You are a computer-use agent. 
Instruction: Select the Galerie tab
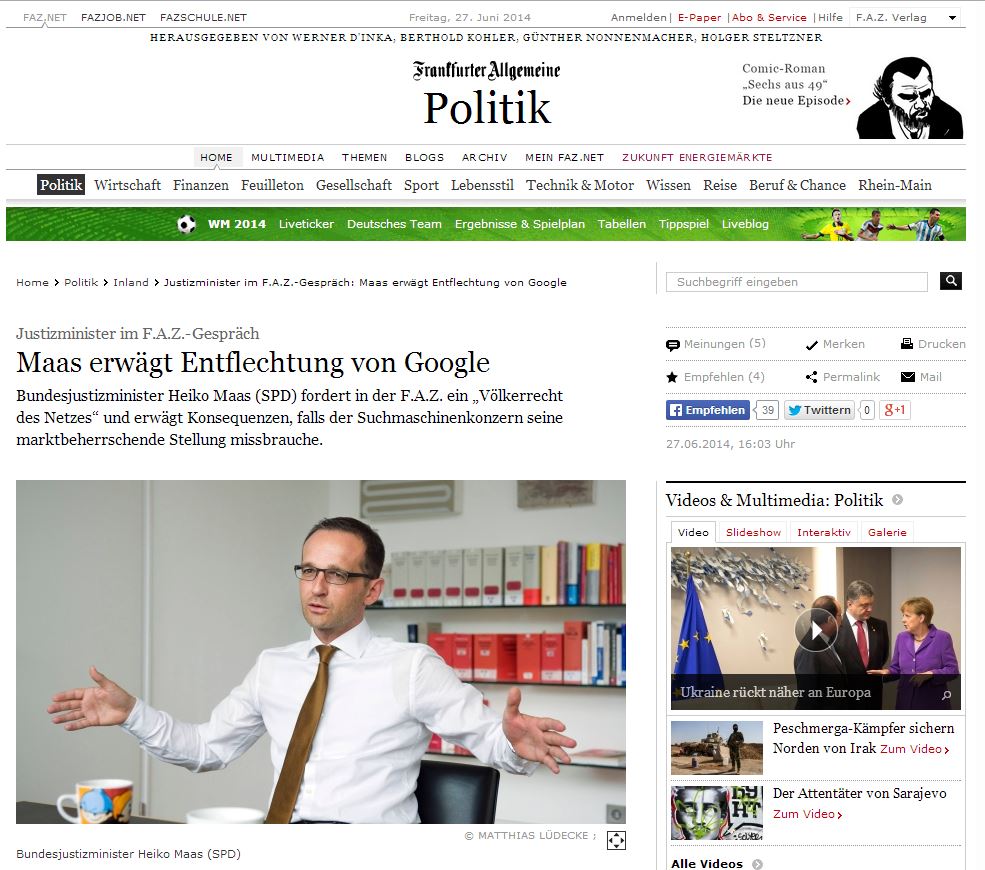887,532
